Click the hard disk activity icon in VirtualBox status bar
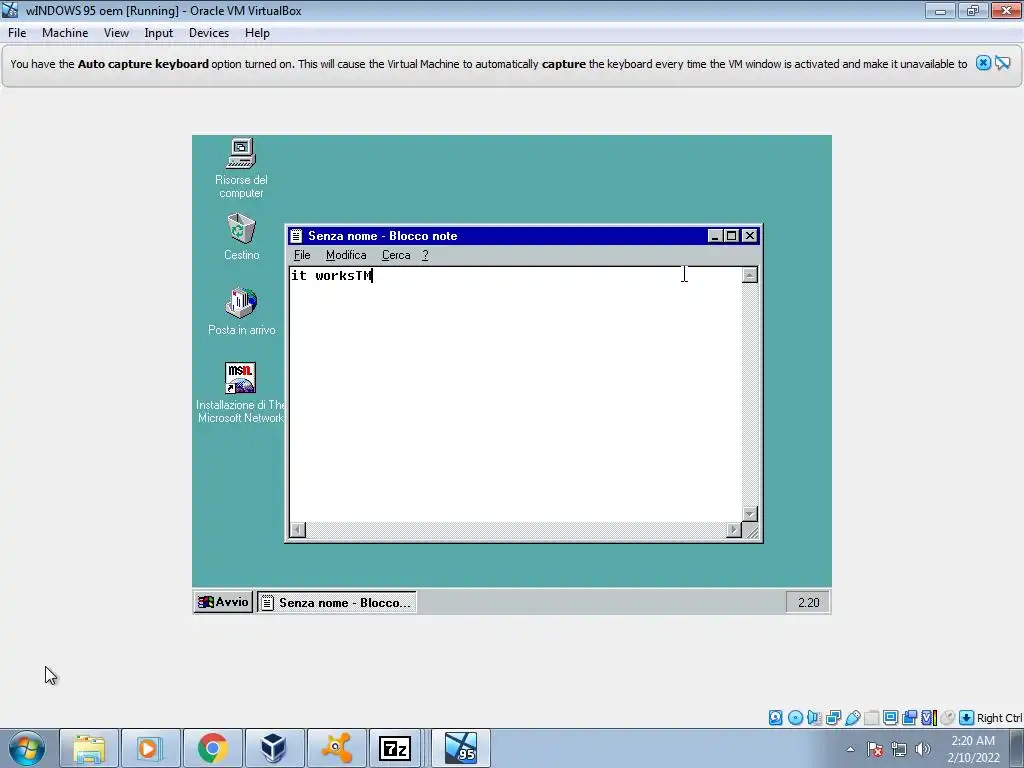1024x768 pixels. tap(775, 718)
